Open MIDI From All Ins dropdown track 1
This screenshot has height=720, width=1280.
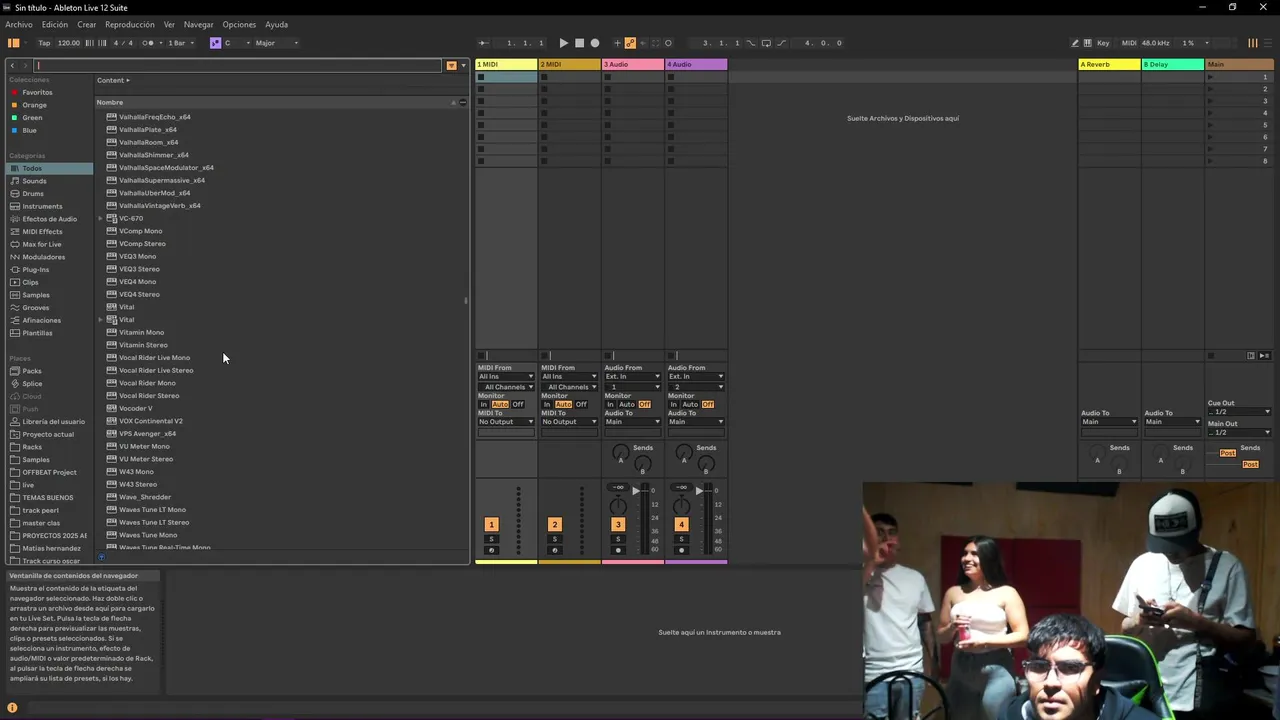pos(506,377)
